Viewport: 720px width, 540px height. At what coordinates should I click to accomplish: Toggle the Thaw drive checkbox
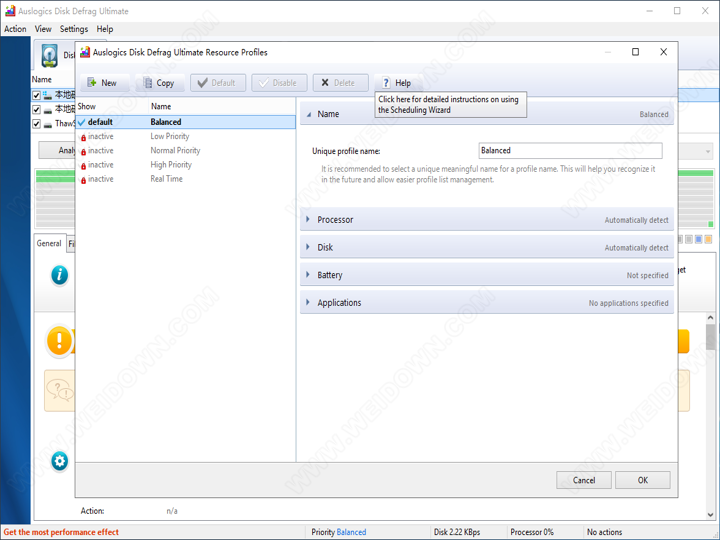tap(36, 124)
